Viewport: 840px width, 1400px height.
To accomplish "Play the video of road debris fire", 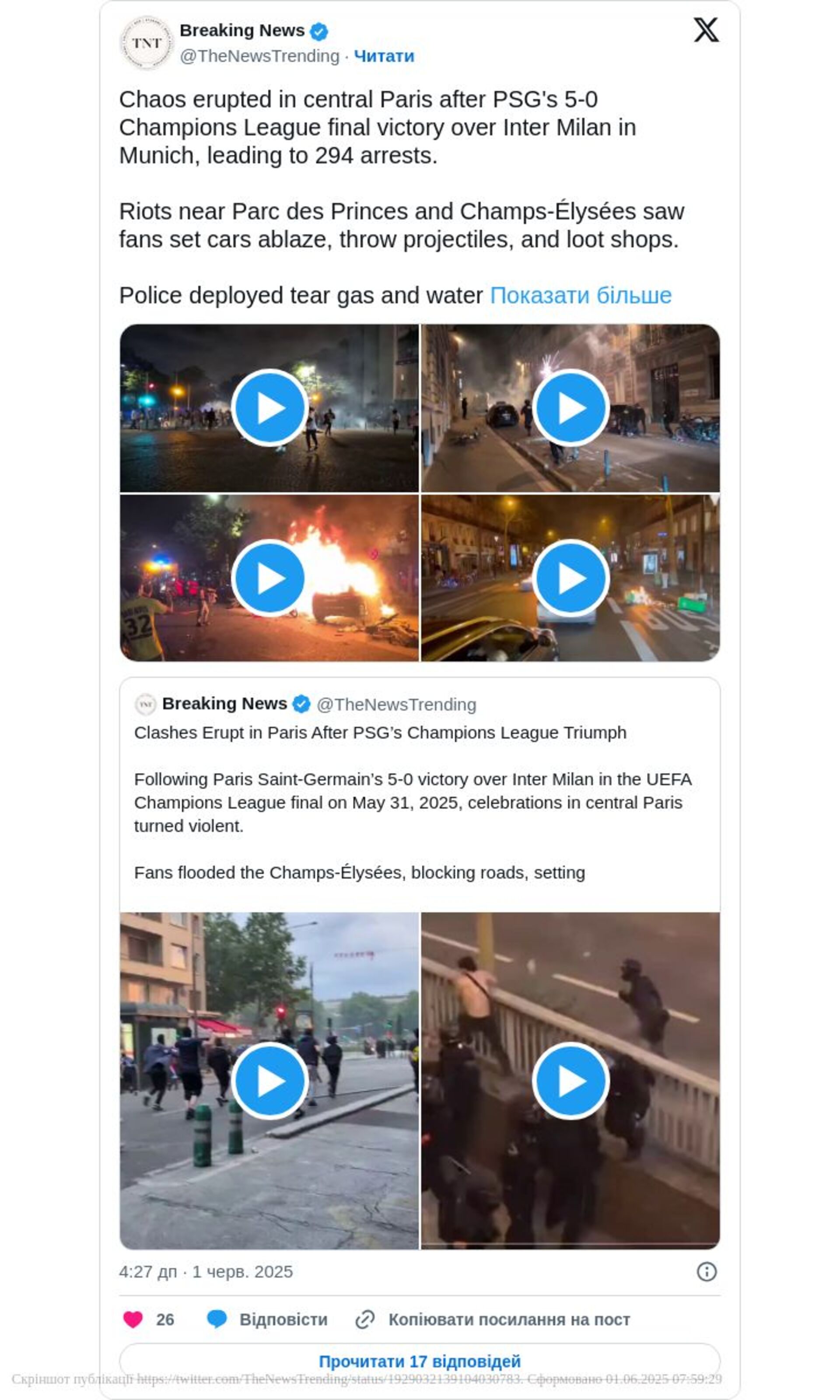I will (570, 578).
